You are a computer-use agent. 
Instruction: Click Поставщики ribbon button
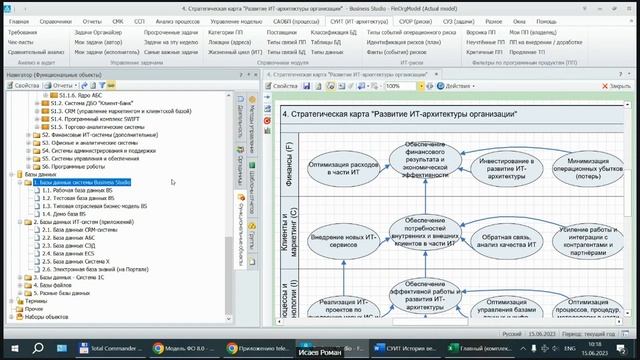[x=282, y=32]
